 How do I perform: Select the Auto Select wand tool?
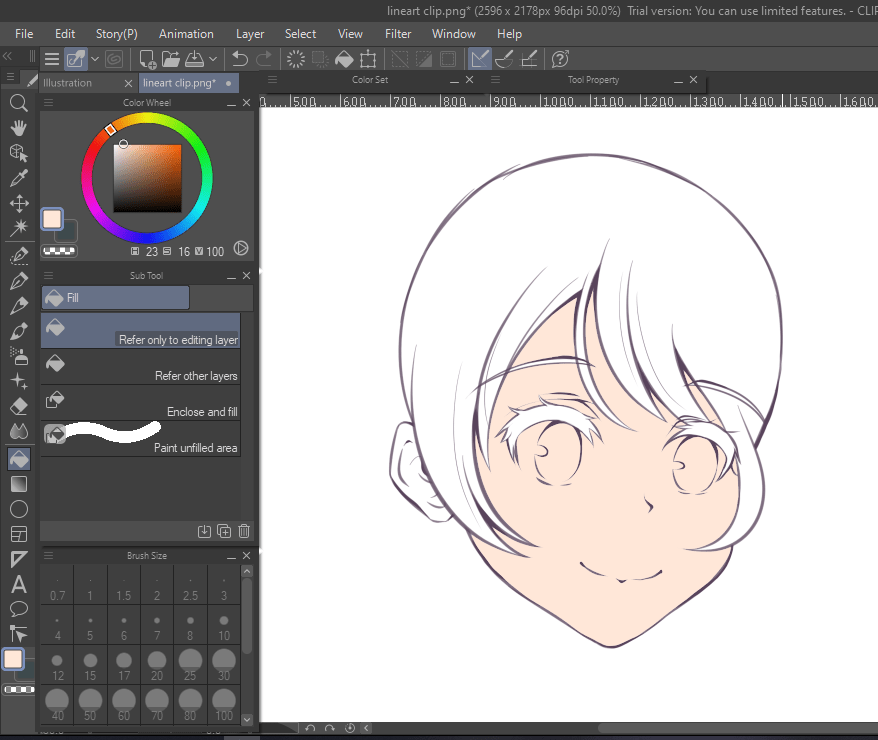click(18, 228)
